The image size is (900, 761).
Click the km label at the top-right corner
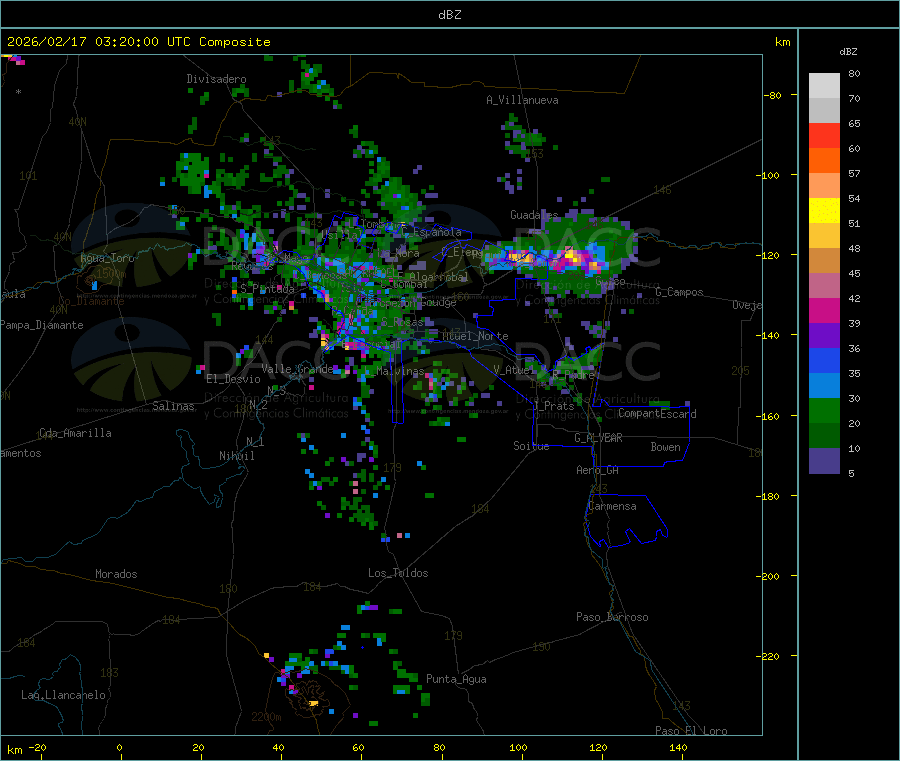click(x=782, y=42)
